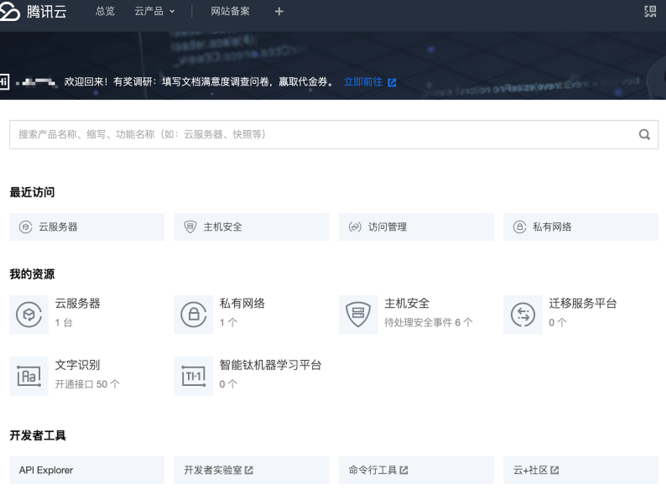Open recent 主机安全 shortcut

point(251,227)
